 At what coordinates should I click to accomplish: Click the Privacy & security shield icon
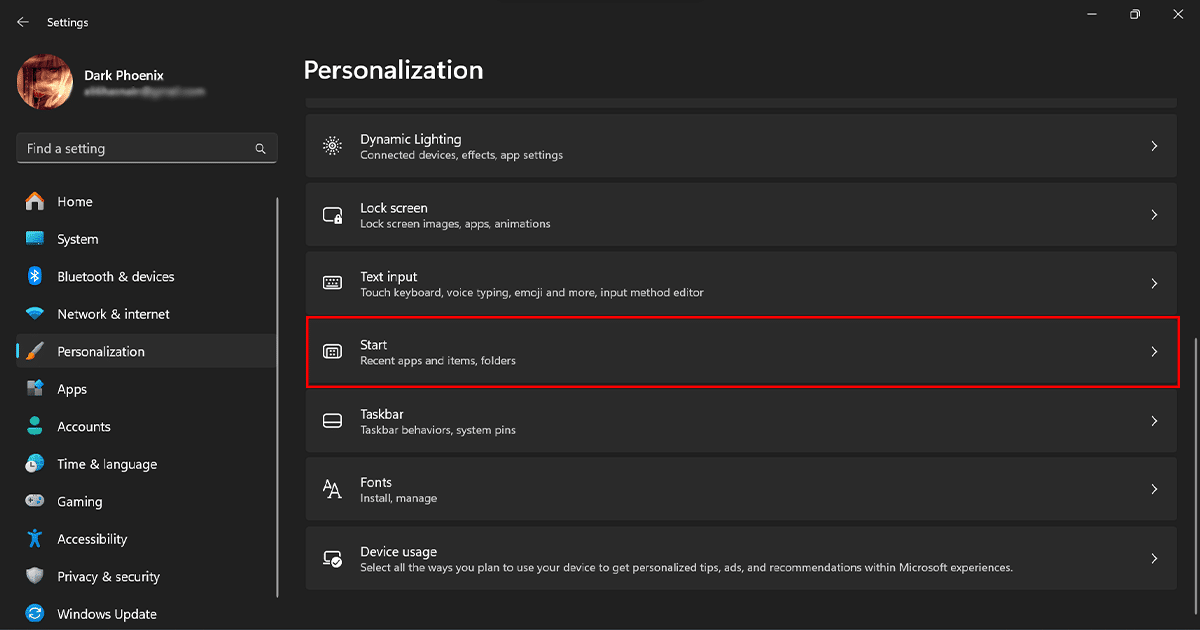(x=35, y=577)
